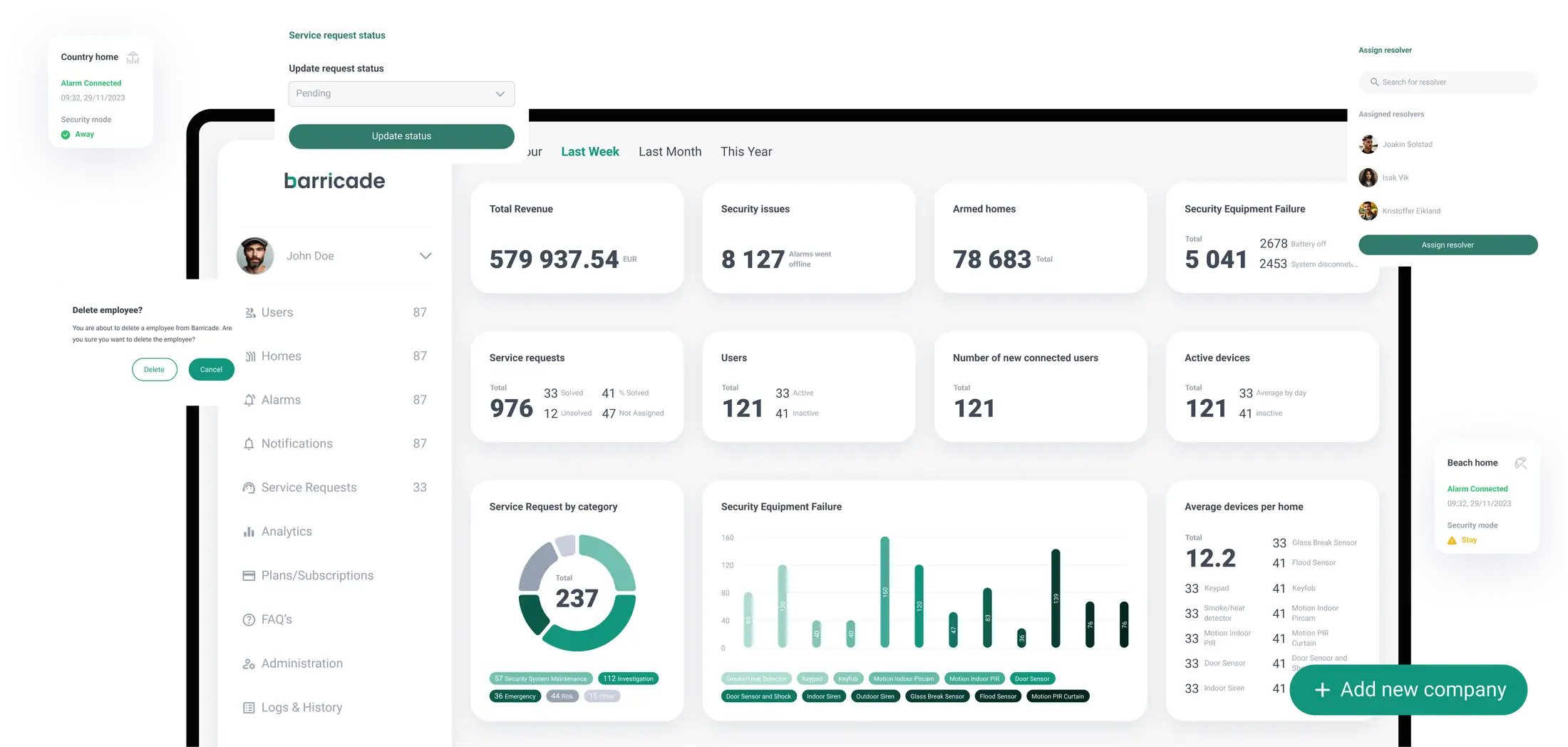The height and width of the screenshot is (747, 1568).
Task: Open Analytics bar chart icon
Action: coord(249,532)
